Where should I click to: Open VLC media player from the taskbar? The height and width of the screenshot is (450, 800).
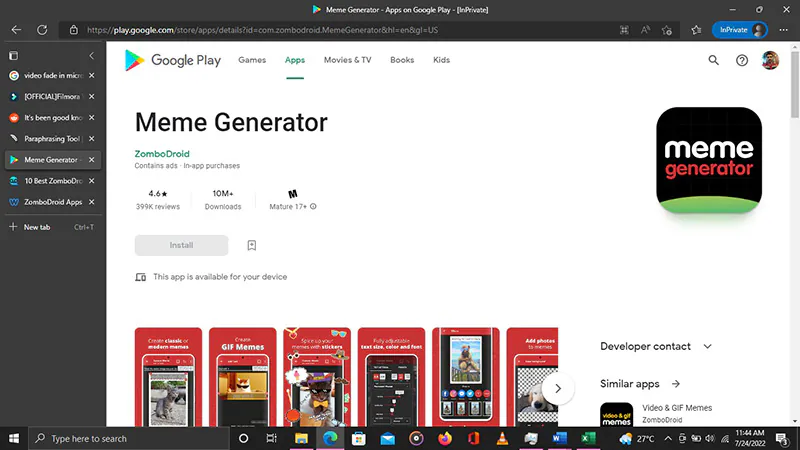coord(502,438)
